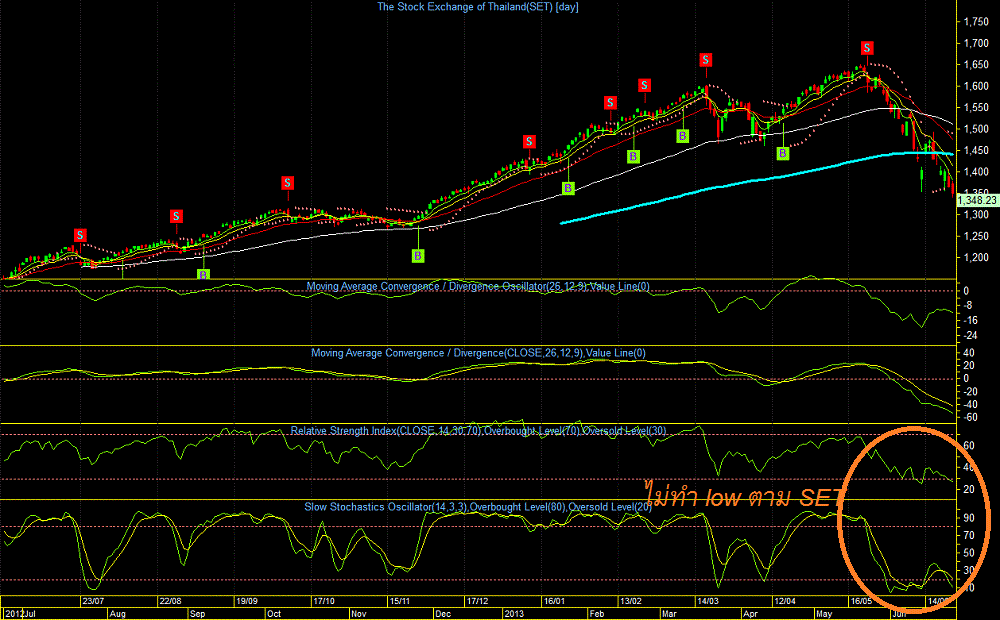
Task: Select the 1,400 price axis label
Action: tap(976, 172)
